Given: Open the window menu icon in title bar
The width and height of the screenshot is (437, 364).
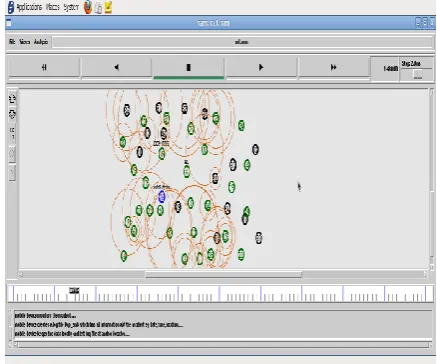Looking at the screenshot, I should coord(9,23).
